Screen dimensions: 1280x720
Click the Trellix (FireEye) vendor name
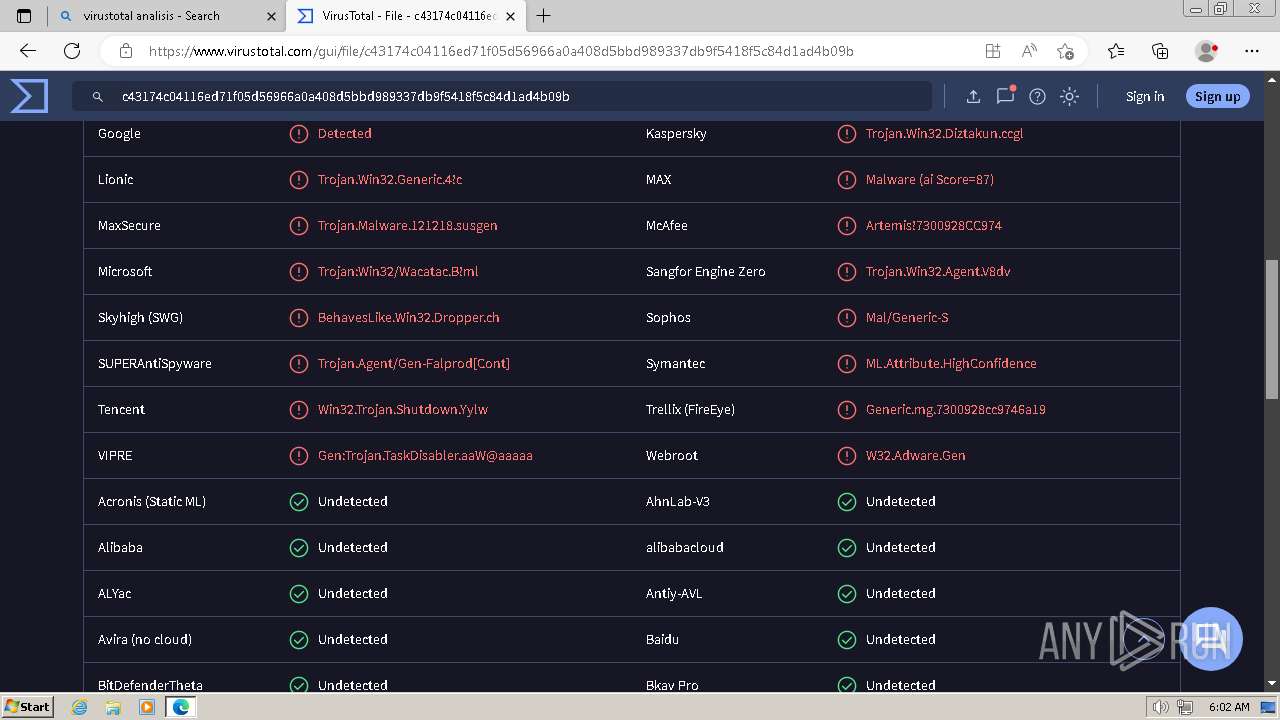pos(690,410)
